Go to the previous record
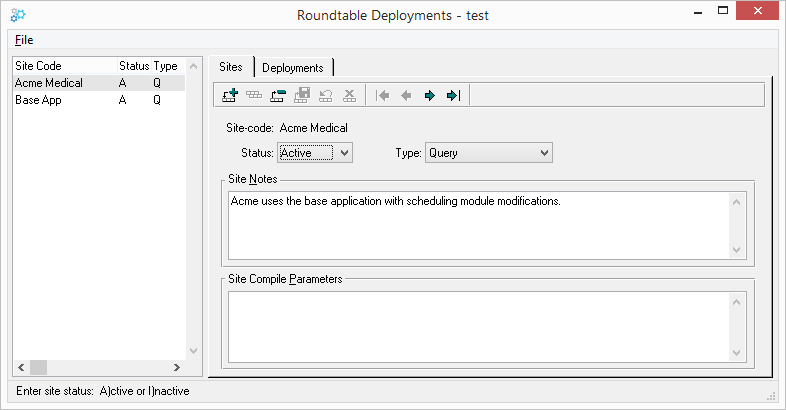Image resolution: width=786 pixels, height=410 pixels. click(x=406, y=95)
